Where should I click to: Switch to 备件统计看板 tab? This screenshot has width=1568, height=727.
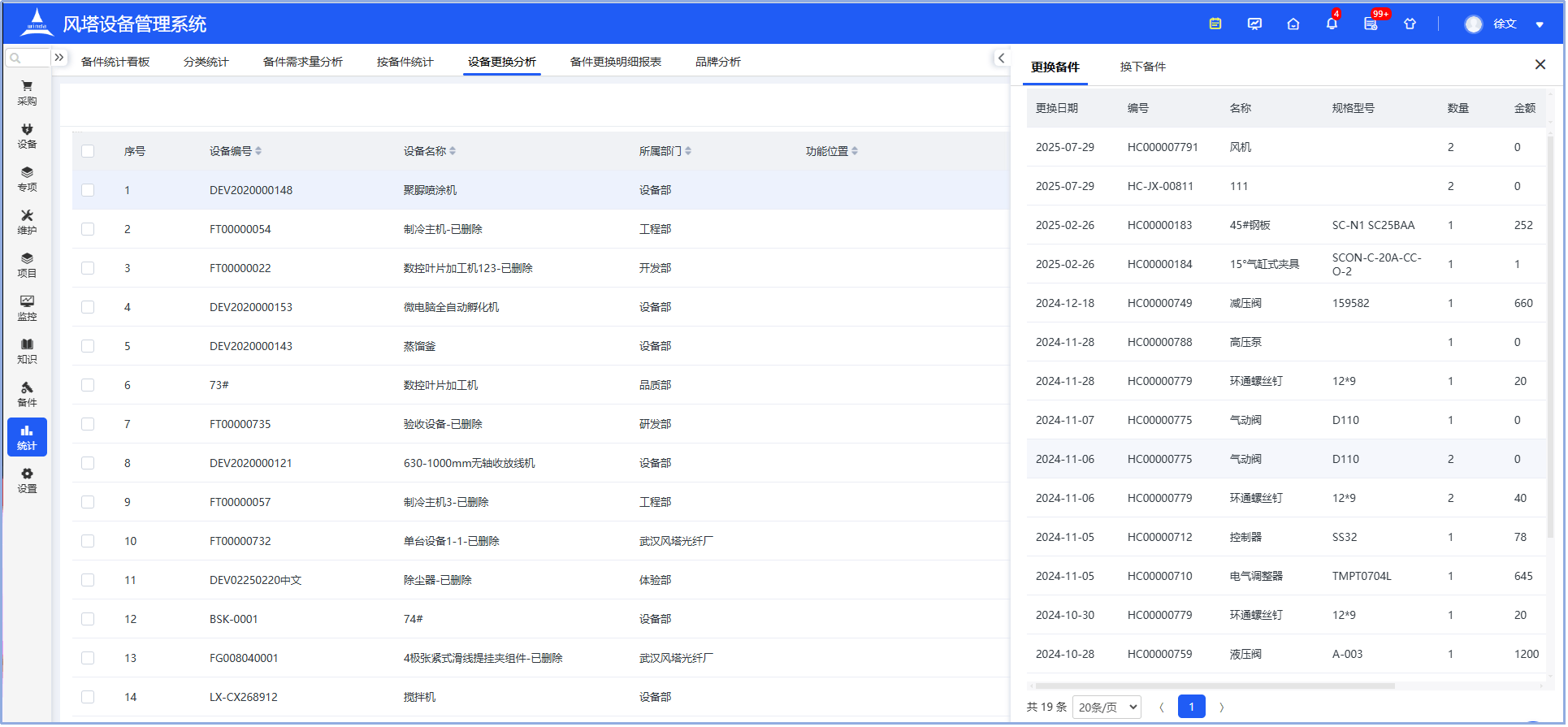115,62
